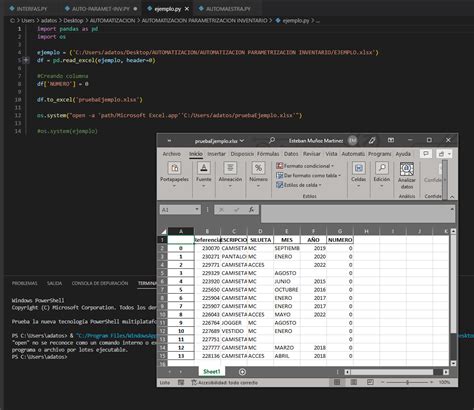
Task: Click the Analizar datos button
Action: (x=407, y=176)
